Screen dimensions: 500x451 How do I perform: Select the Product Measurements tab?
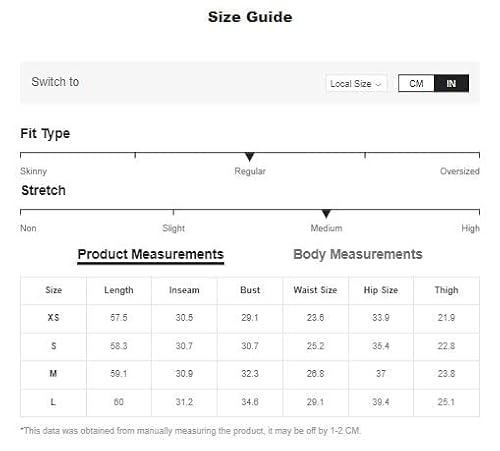150,254
